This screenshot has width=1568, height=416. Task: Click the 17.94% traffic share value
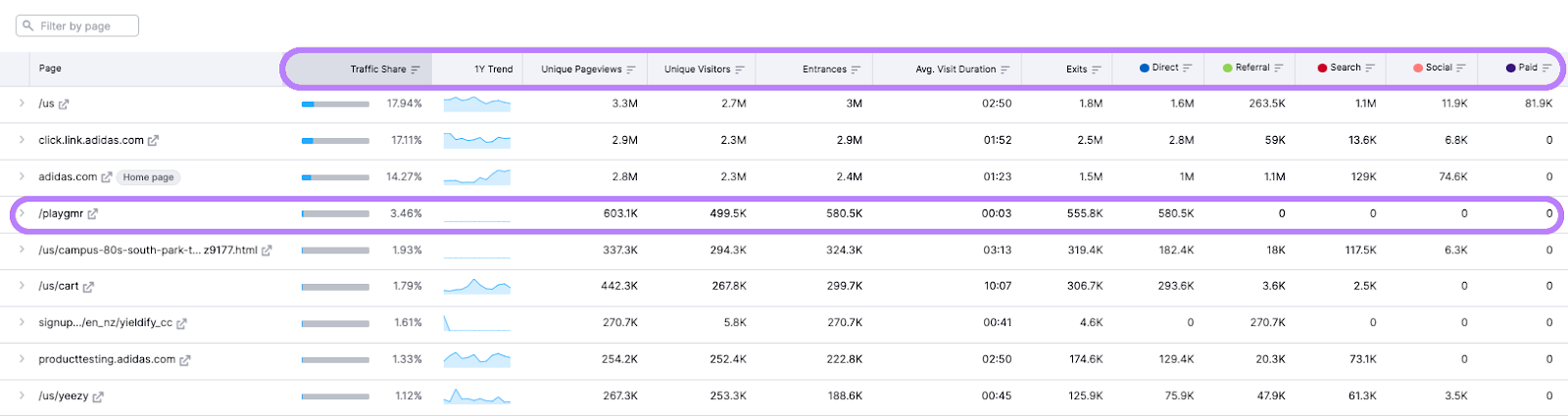coord(404,103)
